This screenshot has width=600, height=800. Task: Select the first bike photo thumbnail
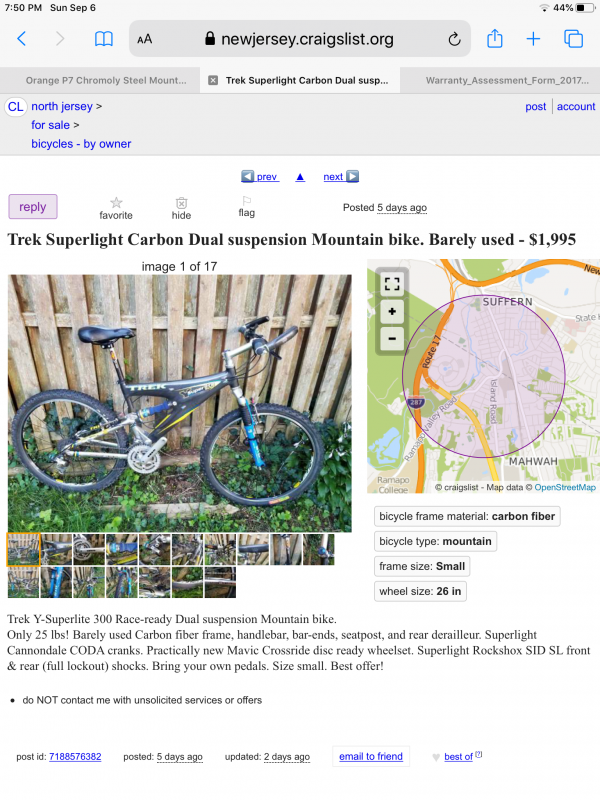[x=24, y=549]
